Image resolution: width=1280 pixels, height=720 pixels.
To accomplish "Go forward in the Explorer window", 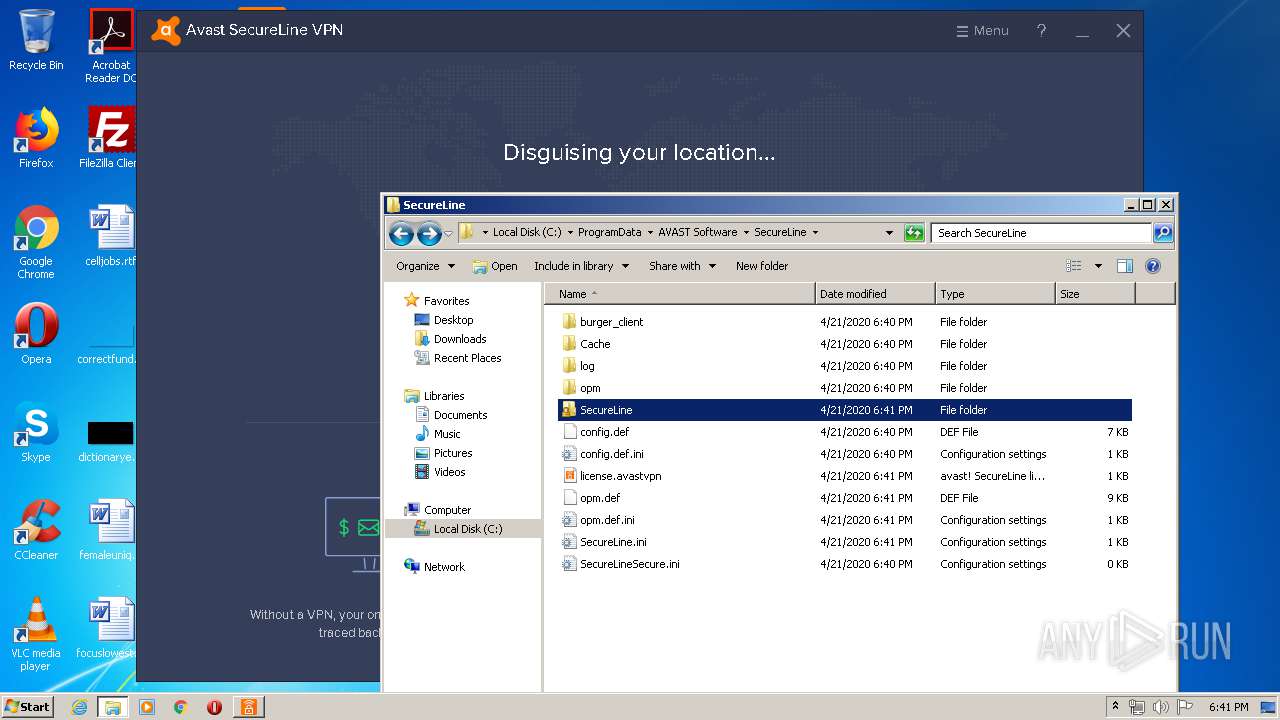I will click(429, 233).
